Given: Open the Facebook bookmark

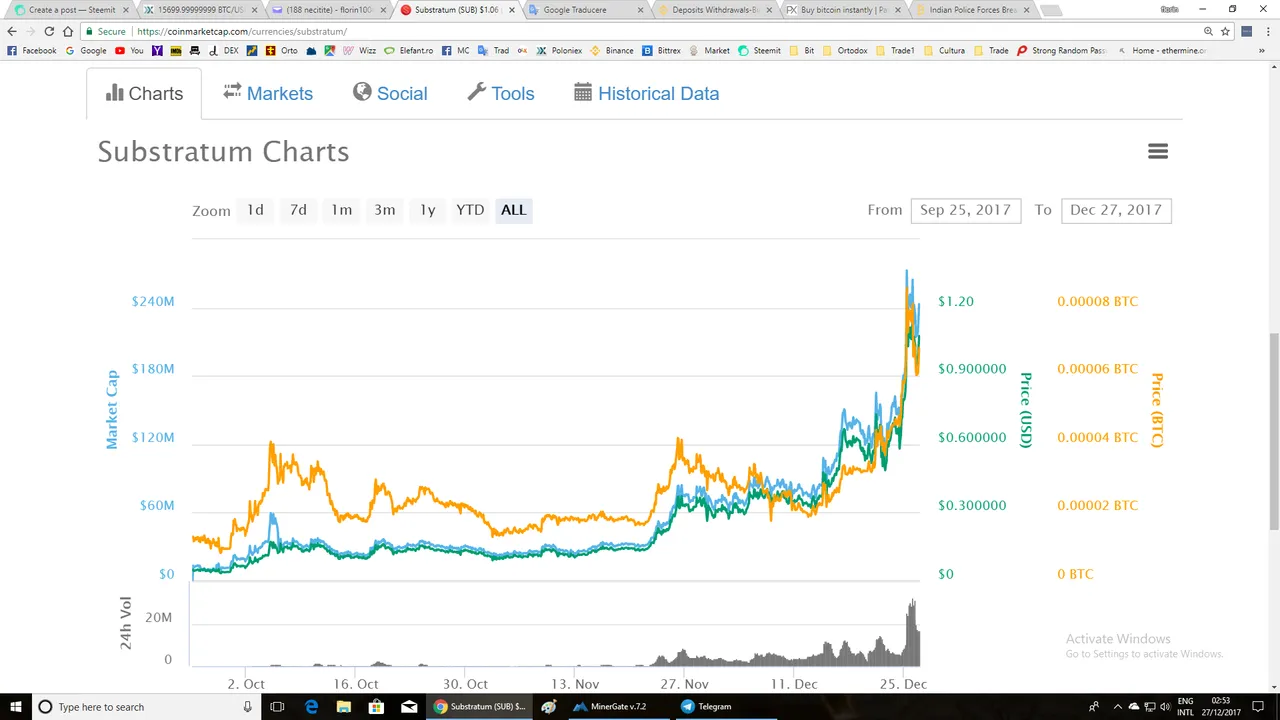Looking at the screenshot, I should pyautogui.click(x=33, y=50).
